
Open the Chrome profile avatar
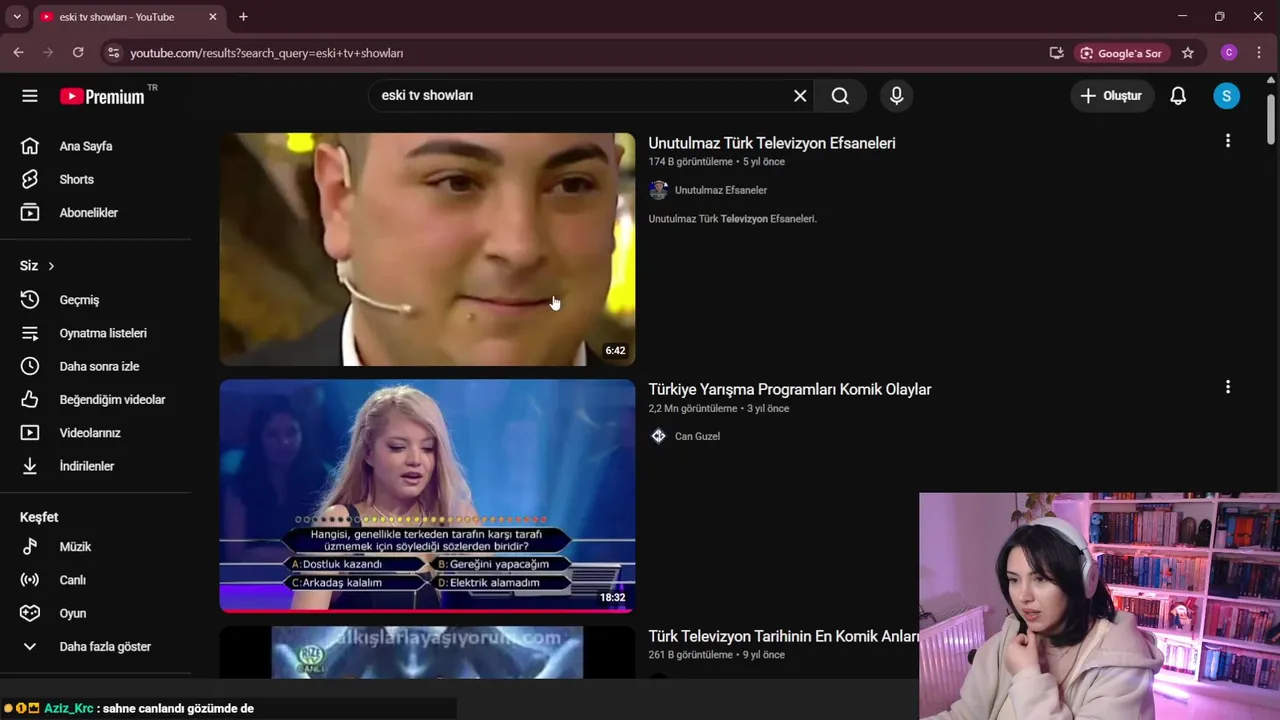click(1229, 53)
